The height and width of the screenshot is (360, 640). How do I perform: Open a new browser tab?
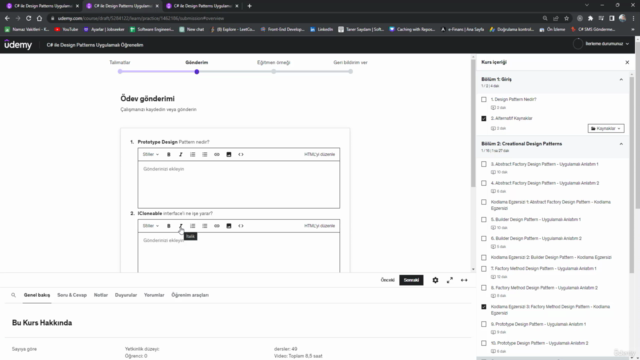(x=249, y=6)
